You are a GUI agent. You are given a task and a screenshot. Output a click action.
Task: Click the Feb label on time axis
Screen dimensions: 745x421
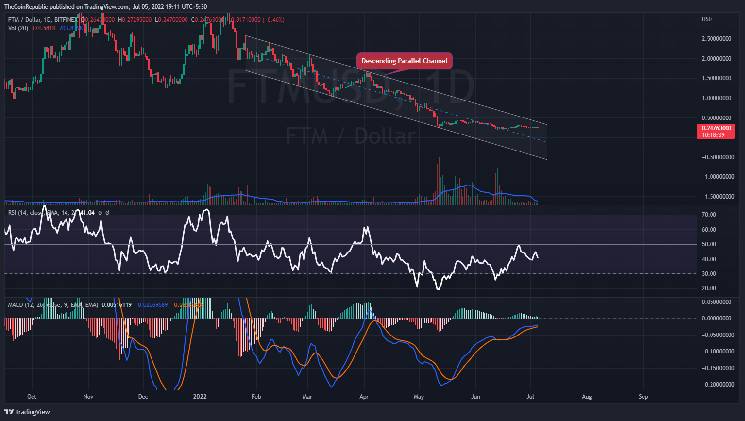tap(256, 397)
